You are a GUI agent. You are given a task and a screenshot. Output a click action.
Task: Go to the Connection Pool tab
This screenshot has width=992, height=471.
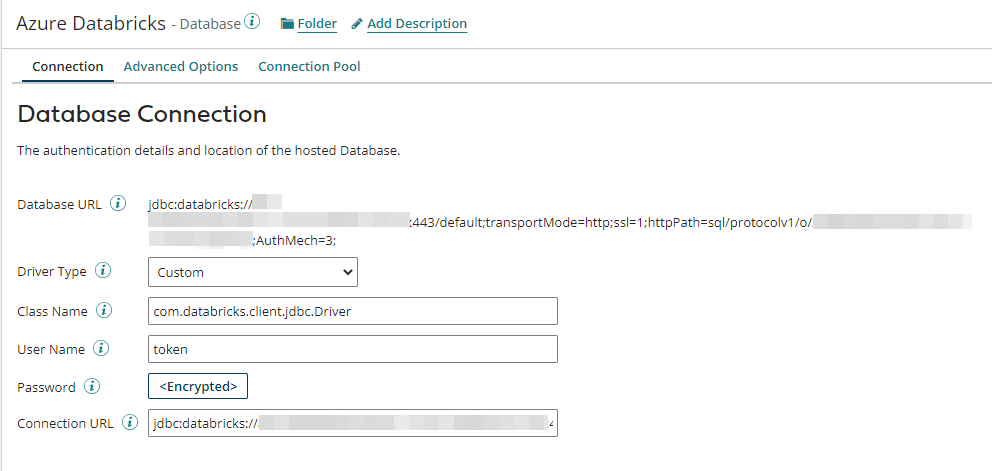click(309, 67)
